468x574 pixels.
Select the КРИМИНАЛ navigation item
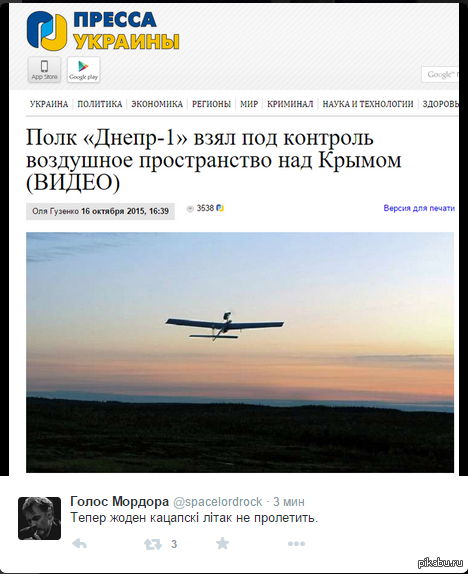click(290, 104)
